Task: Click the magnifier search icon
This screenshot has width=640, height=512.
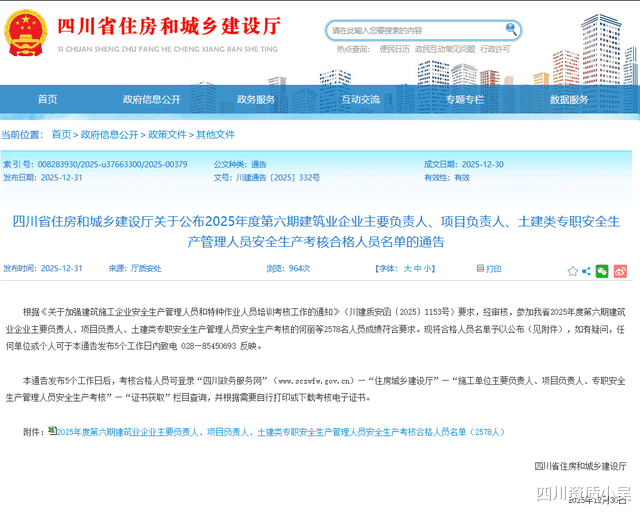Action: click(511, 29)
